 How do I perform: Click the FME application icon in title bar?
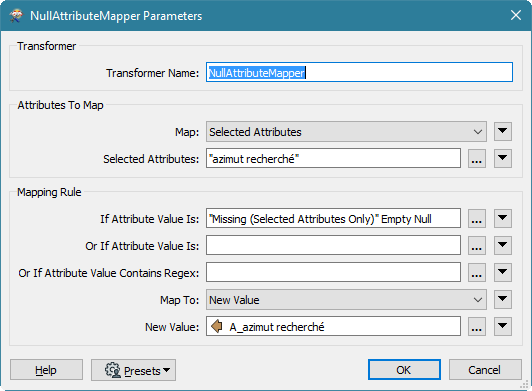coord(16,16)
